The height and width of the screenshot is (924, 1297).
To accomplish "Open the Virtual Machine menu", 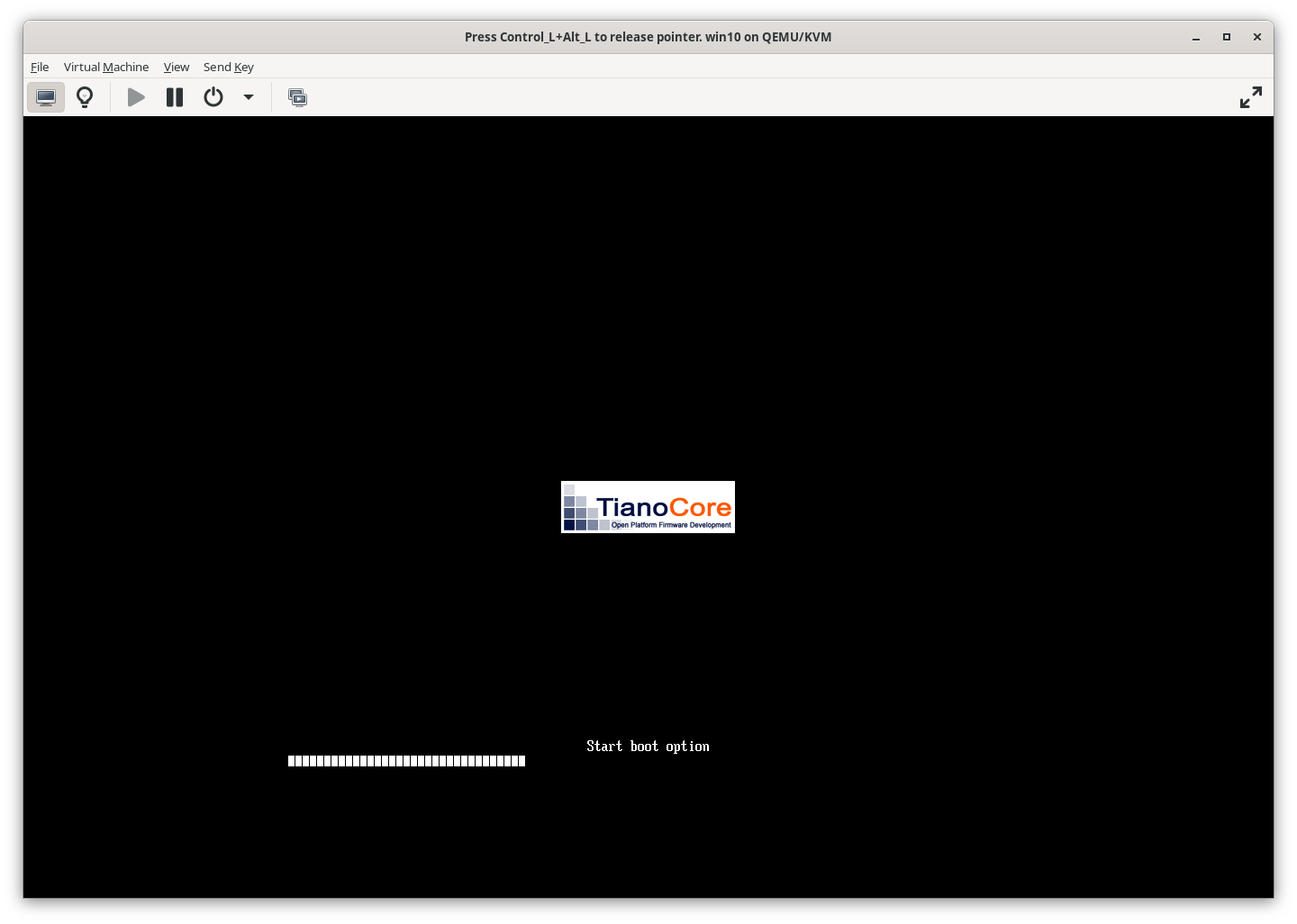I will click(x=106, y=67).
